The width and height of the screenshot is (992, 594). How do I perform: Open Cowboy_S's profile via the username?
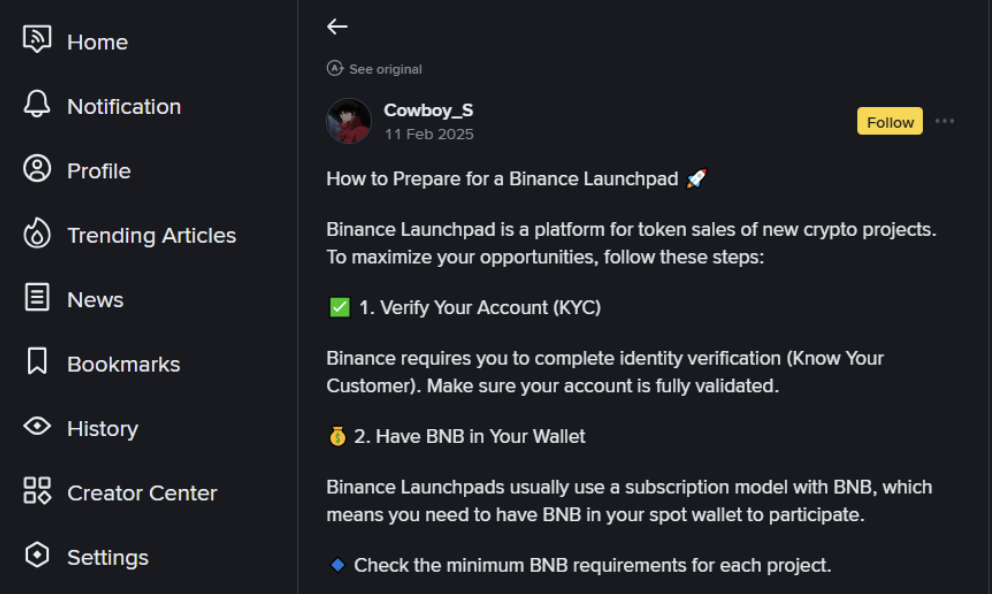(x=428, y=110)
